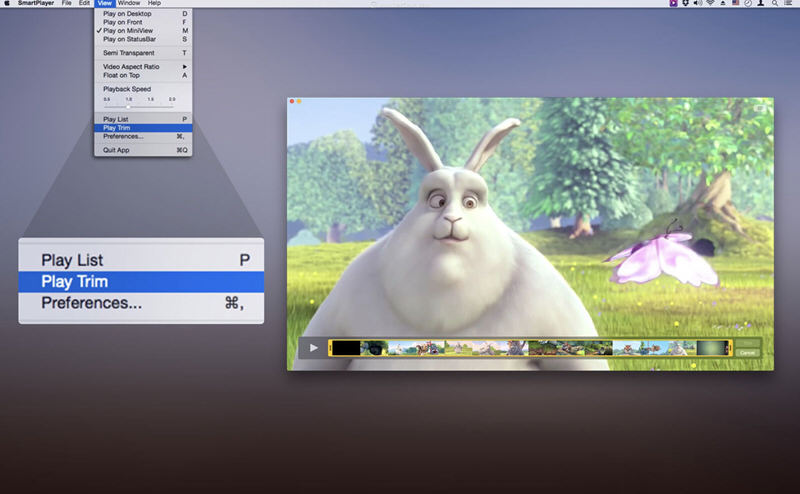Image resolution: width=800 pixels, height=494 pixels.
Task: Open the volume control in menu bar
Action: pos(697,3)
